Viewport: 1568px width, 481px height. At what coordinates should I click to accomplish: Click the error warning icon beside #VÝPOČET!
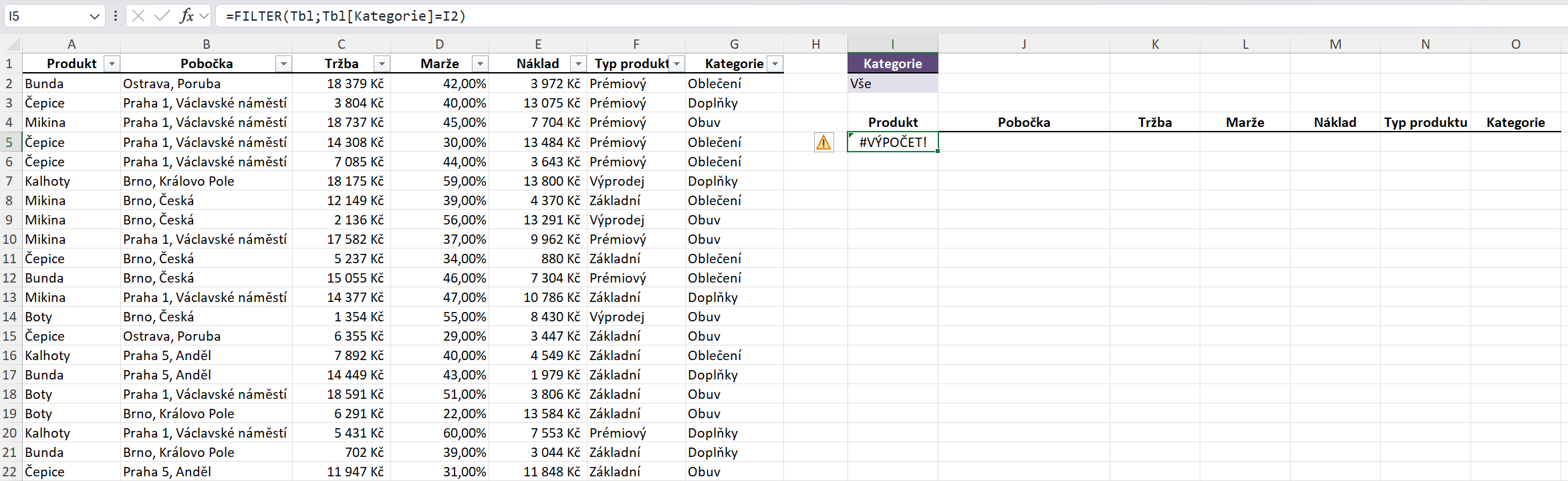[823, 142]
